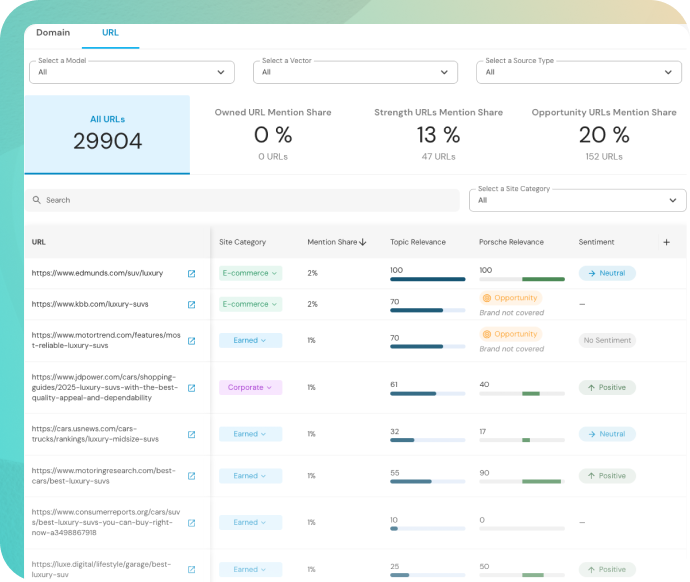The height and width of the screenshot is (582, 690).
Task: Click the https://www.edmunds.com/suv/luxury URL
Action: coord(97,273)
